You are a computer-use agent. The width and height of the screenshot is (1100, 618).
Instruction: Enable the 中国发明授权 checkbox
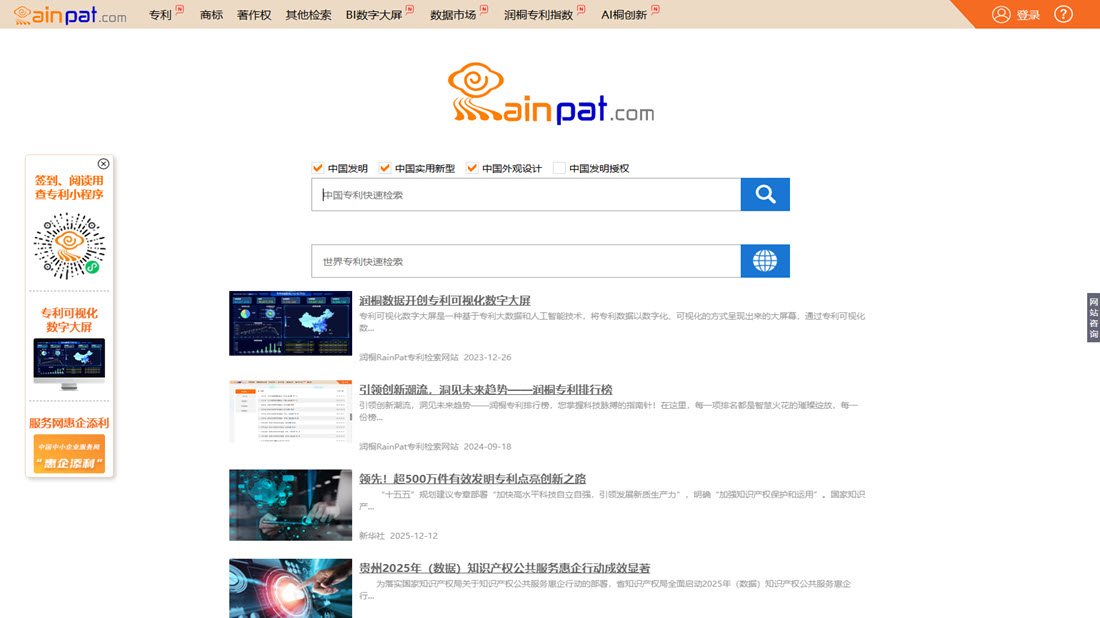pos(559,168)
